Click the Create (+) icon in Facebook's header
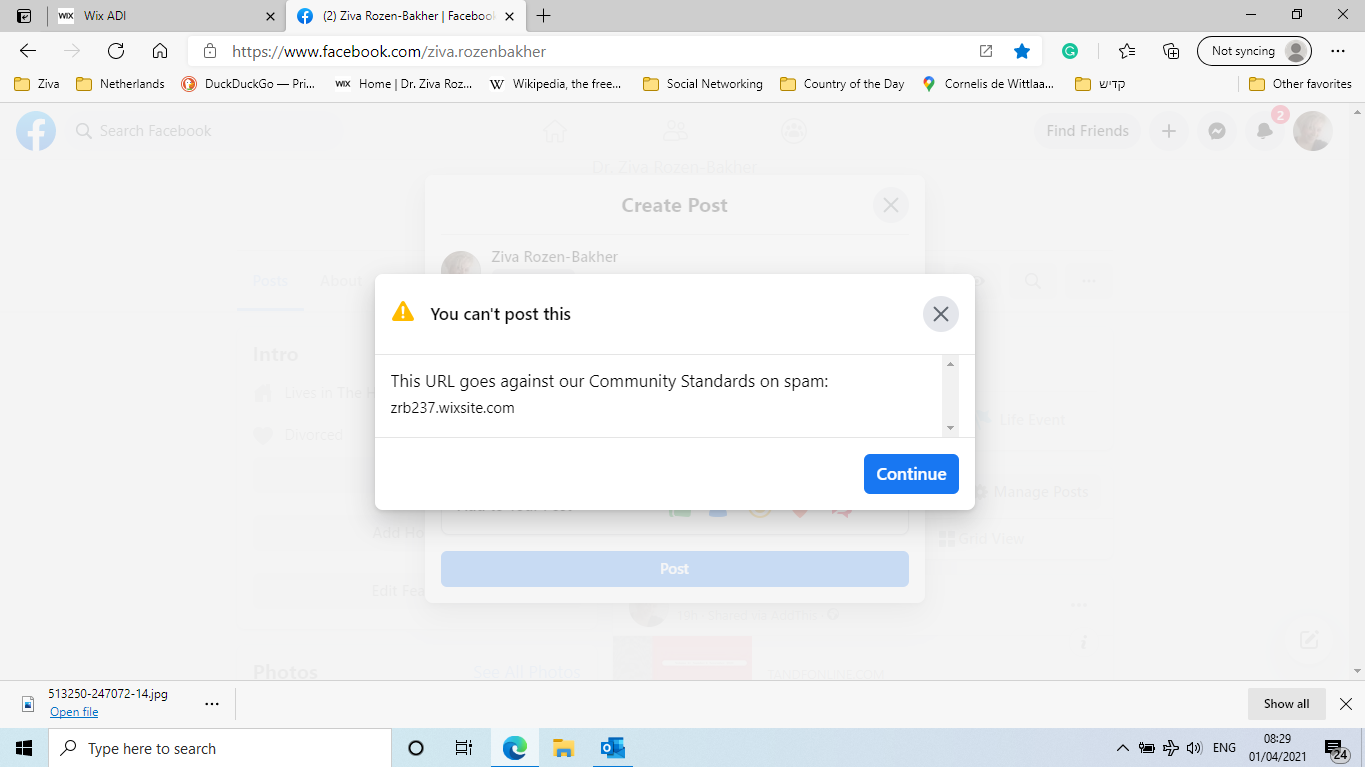The height and width of the screenshot is (767, 1365). pos(1168,130)
